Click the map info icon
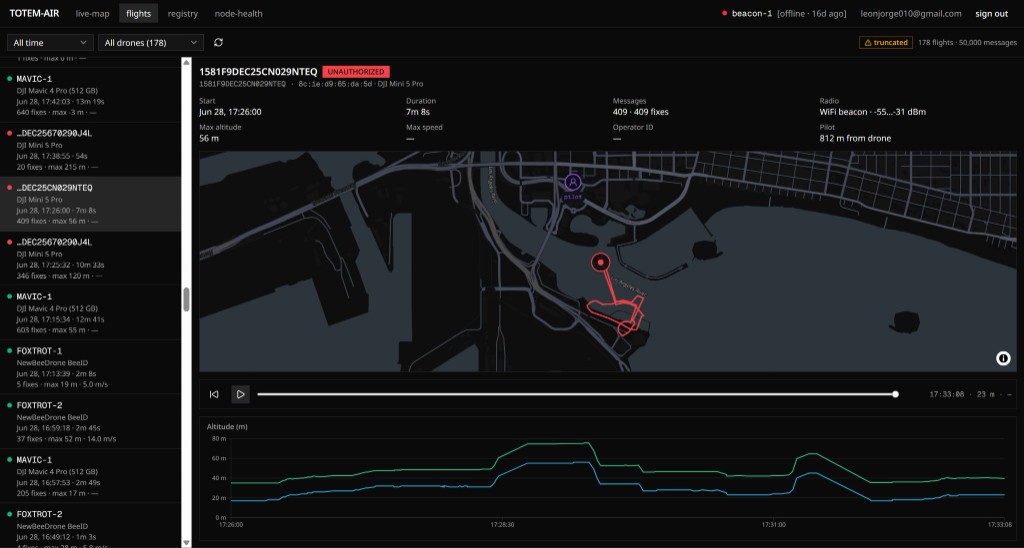 coord(1003,358)
